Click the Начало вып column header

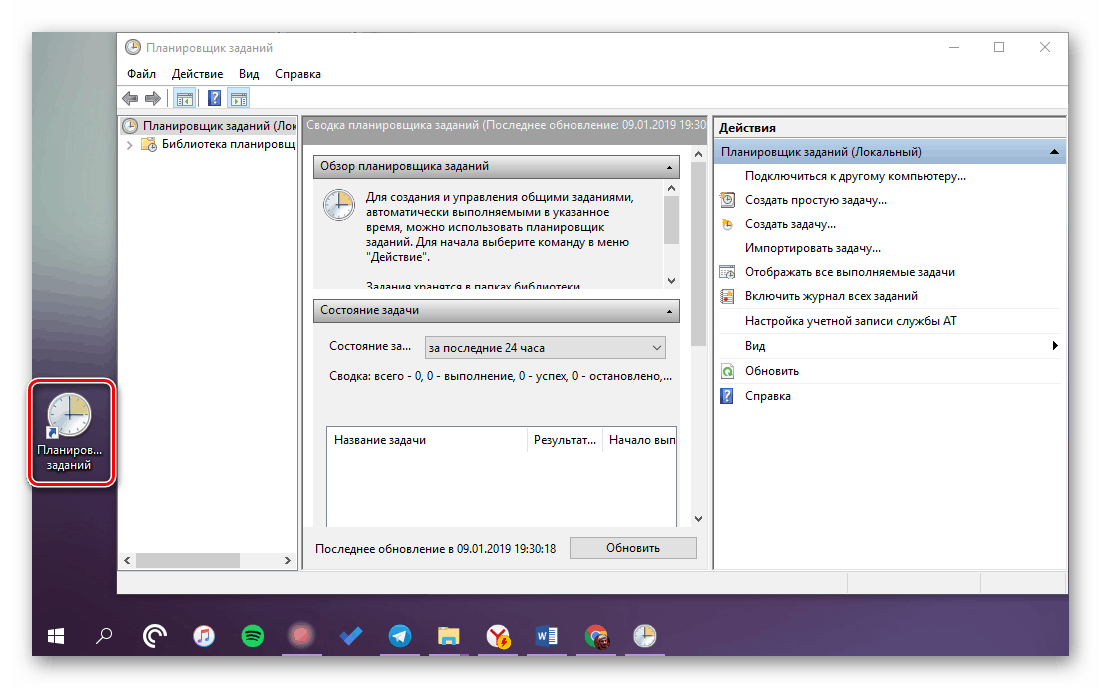pos(640,440)
